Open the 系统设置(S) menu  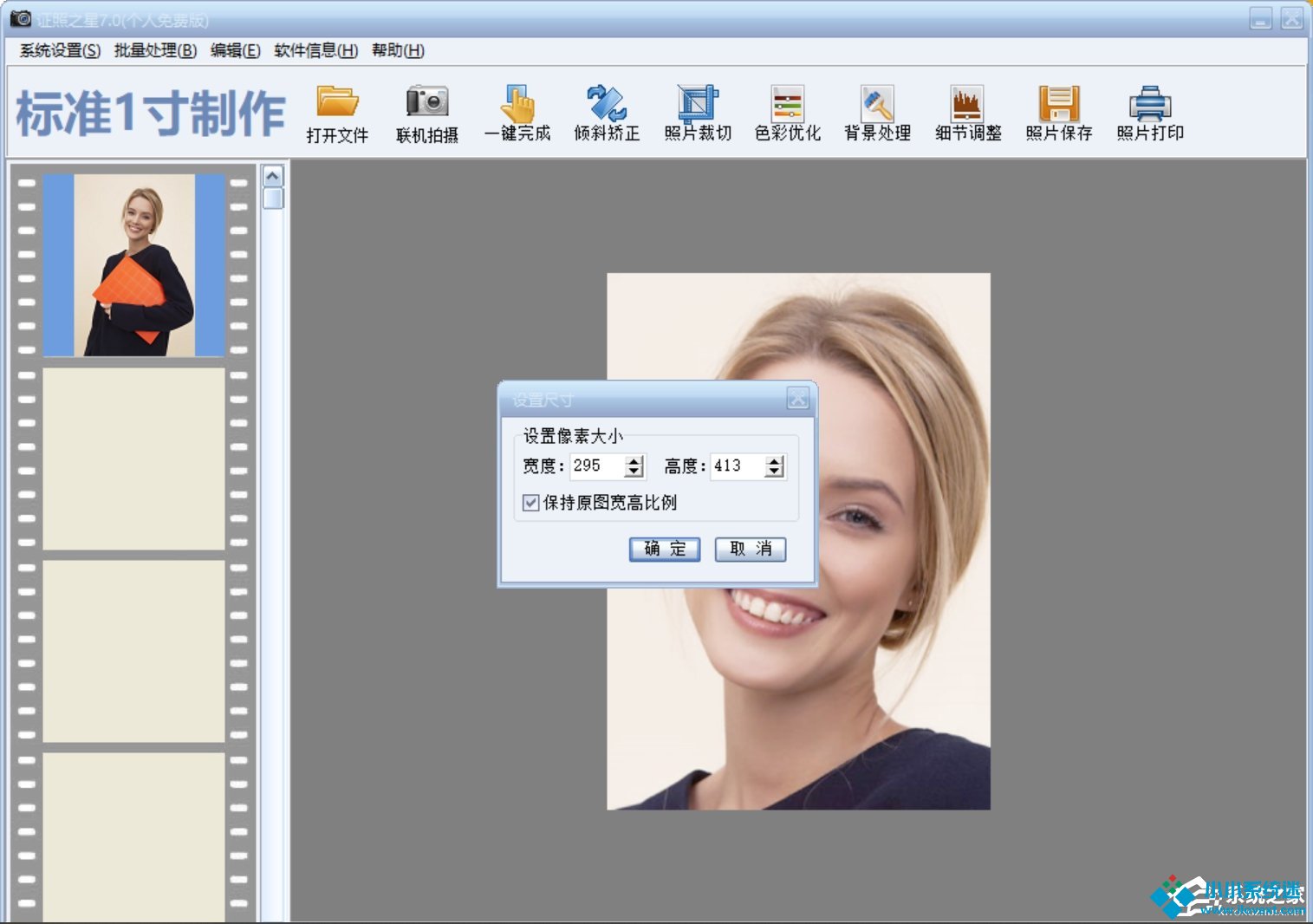click(x=60, y=50)
